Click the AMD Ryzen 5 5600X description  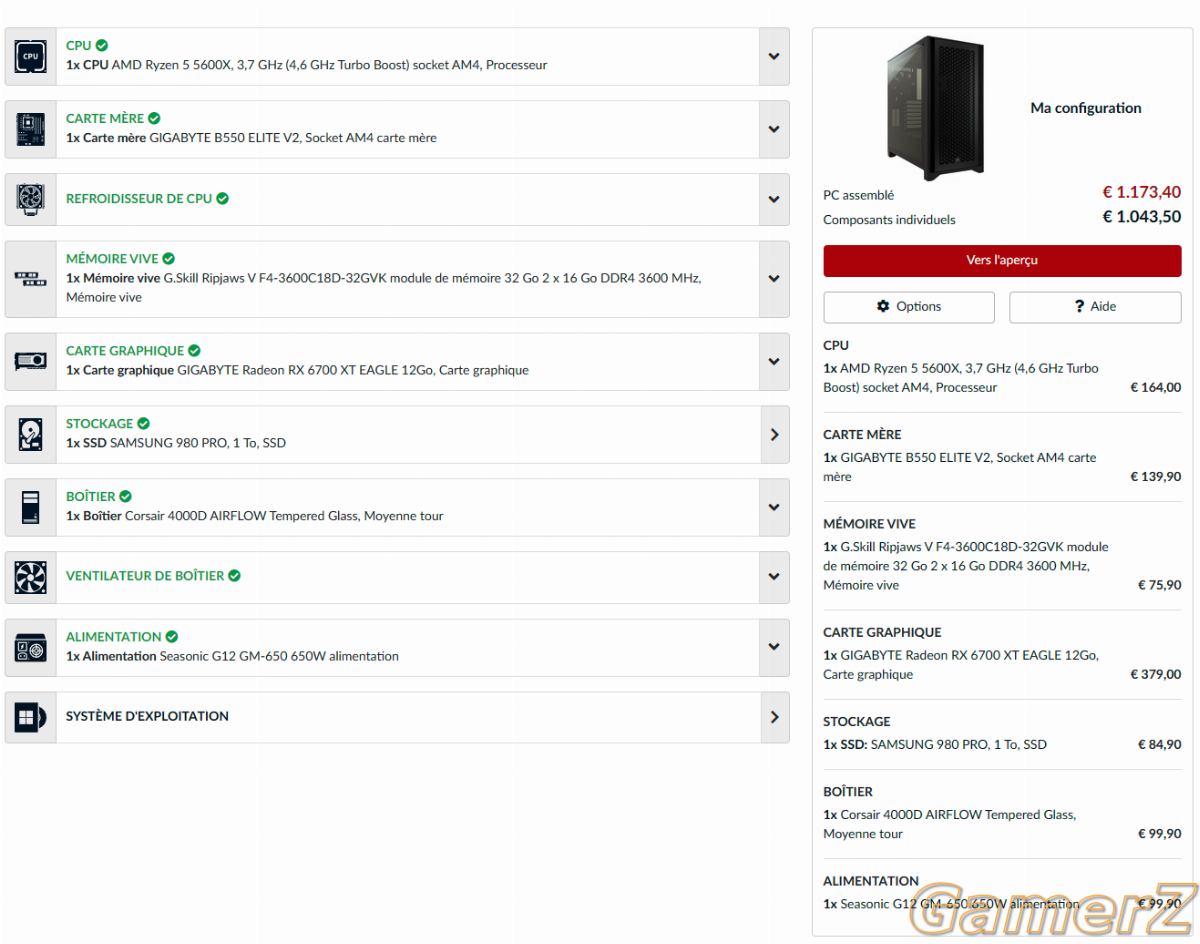(307, 65)
